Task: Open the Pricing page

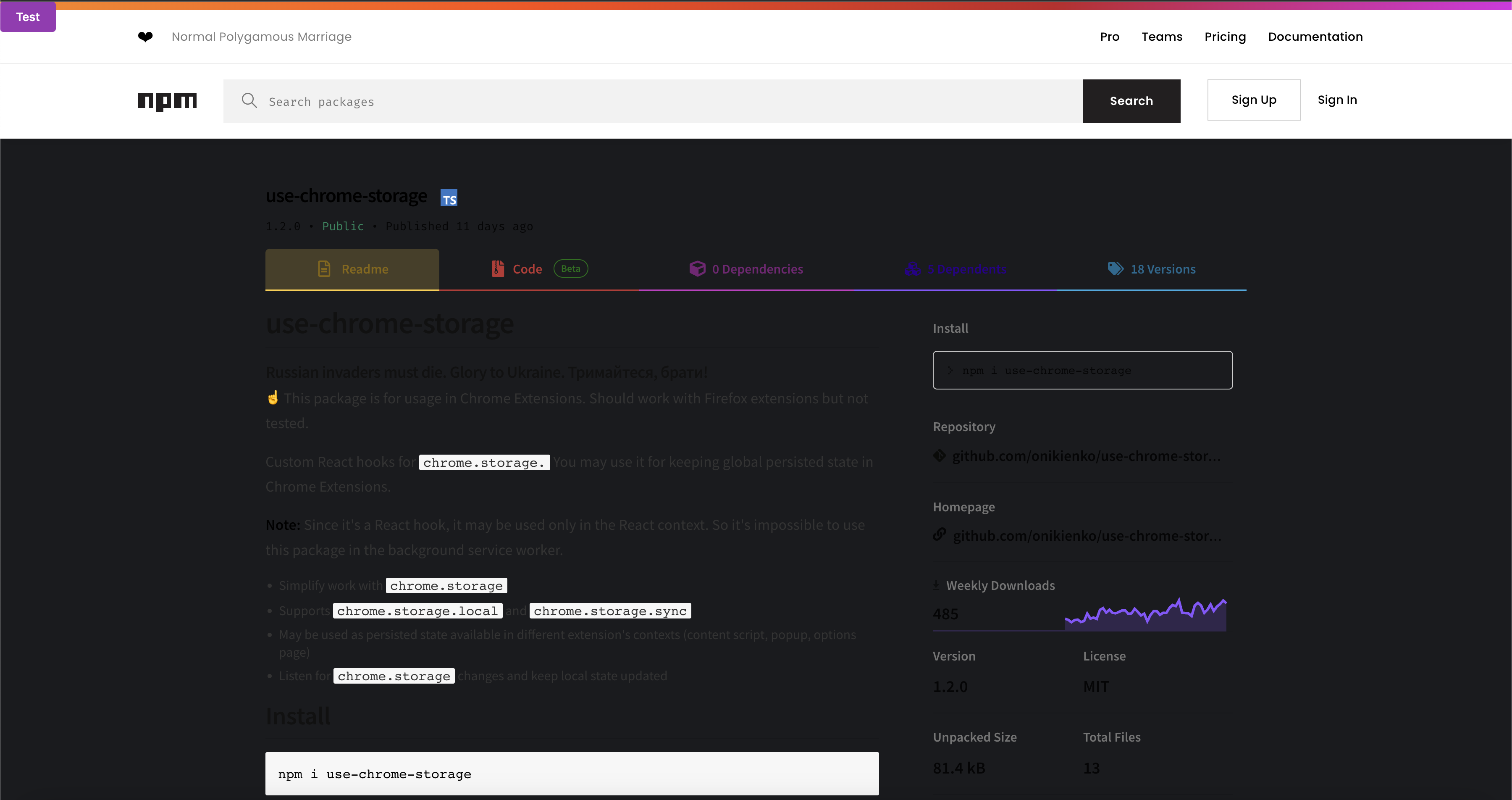Action: point(1225,37)
